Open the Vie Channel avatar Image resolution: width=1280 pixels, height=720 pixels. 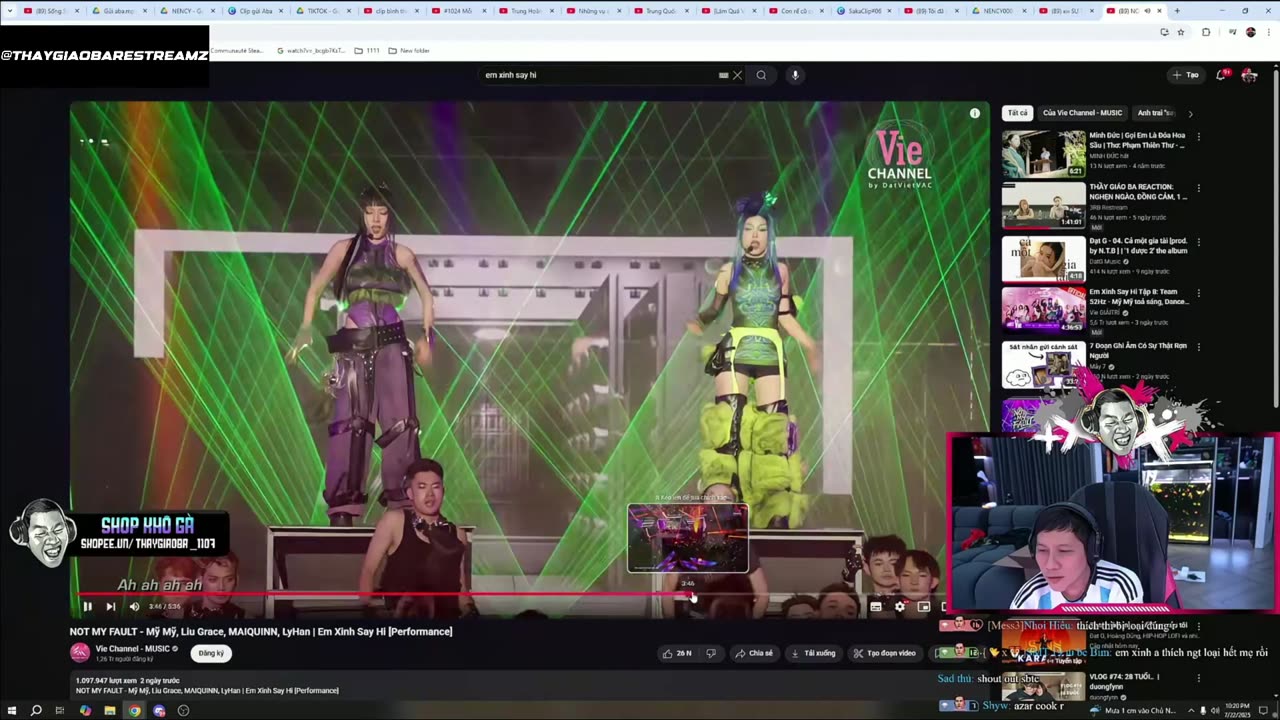pyautogui.click(x=80, y=653)
